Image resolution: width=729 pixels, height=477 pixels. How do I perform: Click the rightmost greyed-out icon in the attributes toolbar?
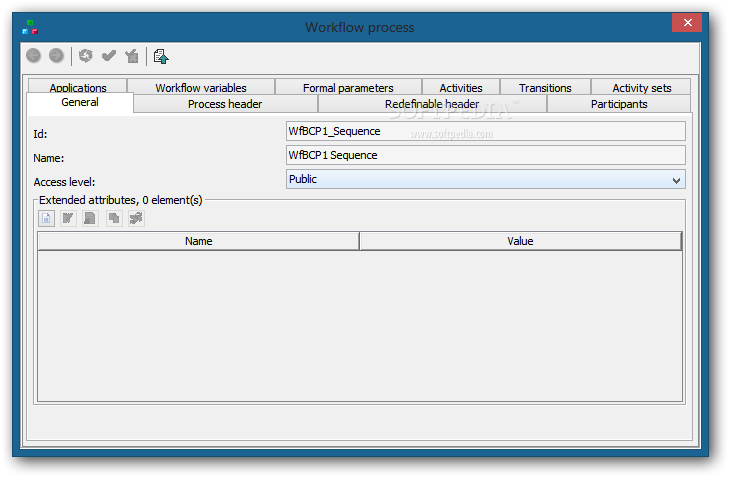tap(136, 218)
